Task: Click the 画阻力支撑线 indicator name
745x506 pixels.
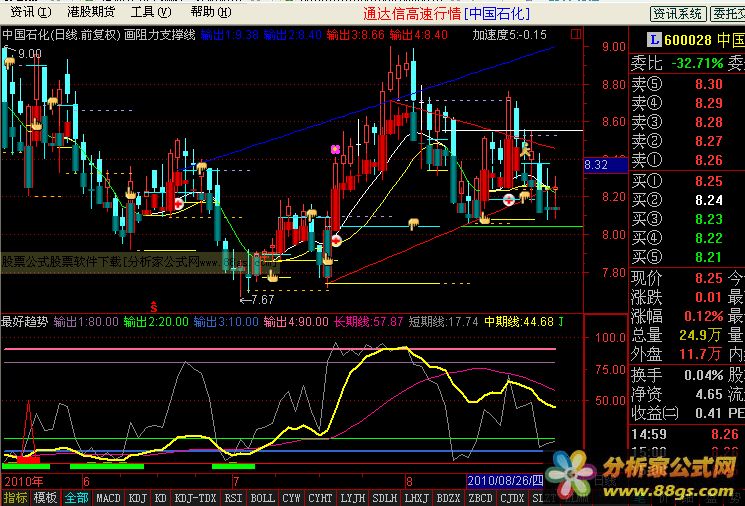Action: (x=160, y=35)
